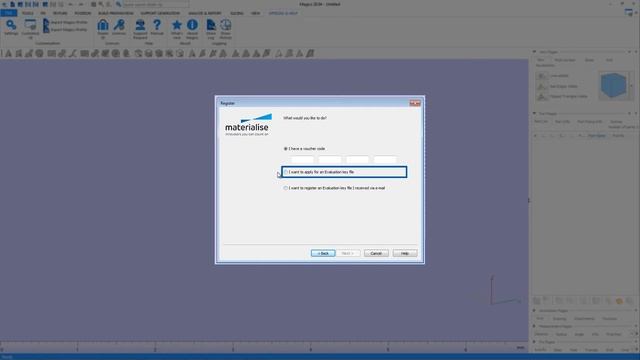The width and height of the screenshot is (640, 360).
Task: Click Export Magics Profile
Action: coord(65,29)
